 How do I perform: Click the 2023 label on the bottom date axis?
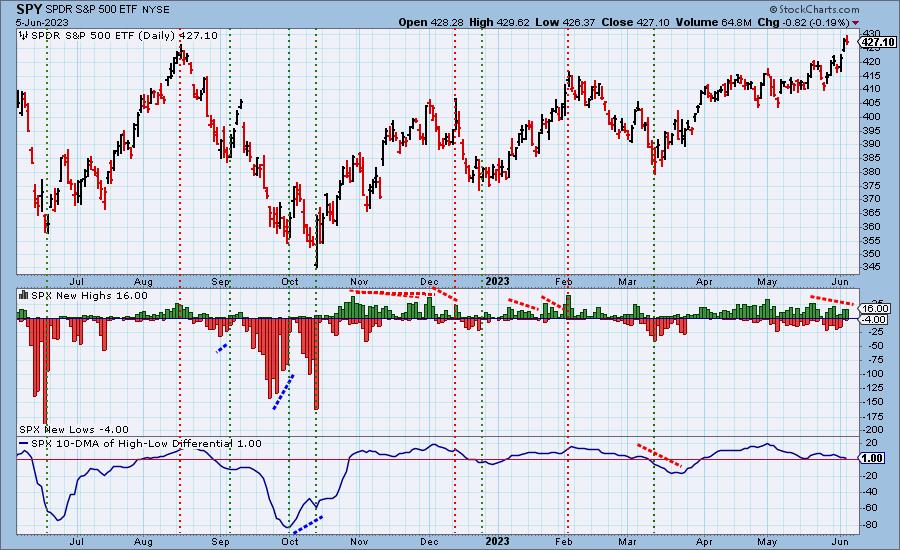pyautogui.click(x=498, y=541)
